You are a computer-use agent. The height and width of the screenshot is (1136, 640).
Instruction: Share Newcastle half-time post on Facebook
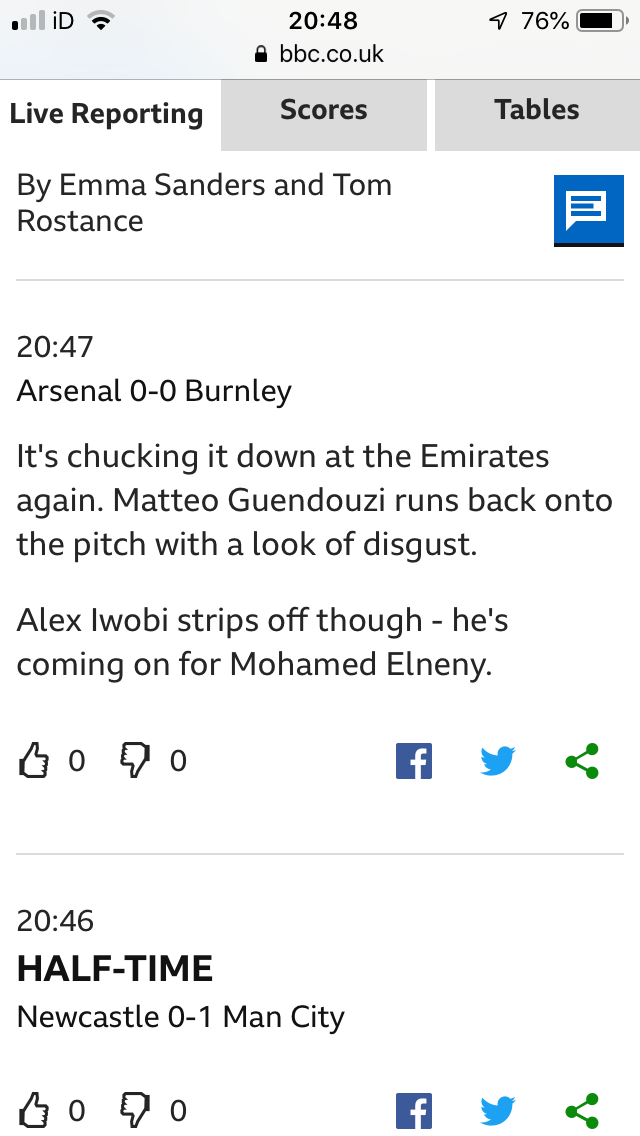[414, 1111]
